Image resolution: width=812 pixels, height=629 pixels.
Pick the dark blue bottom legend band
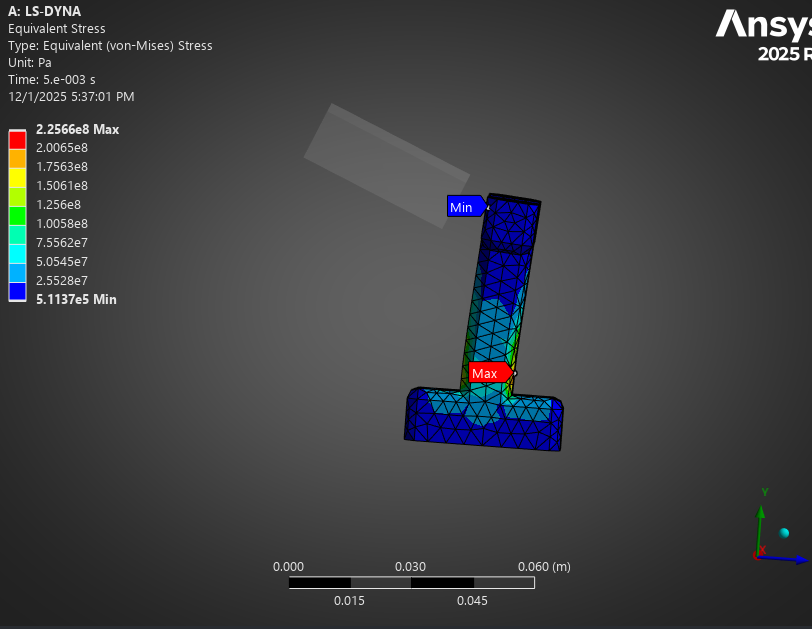pyautogui.click(x=17, y=291)
